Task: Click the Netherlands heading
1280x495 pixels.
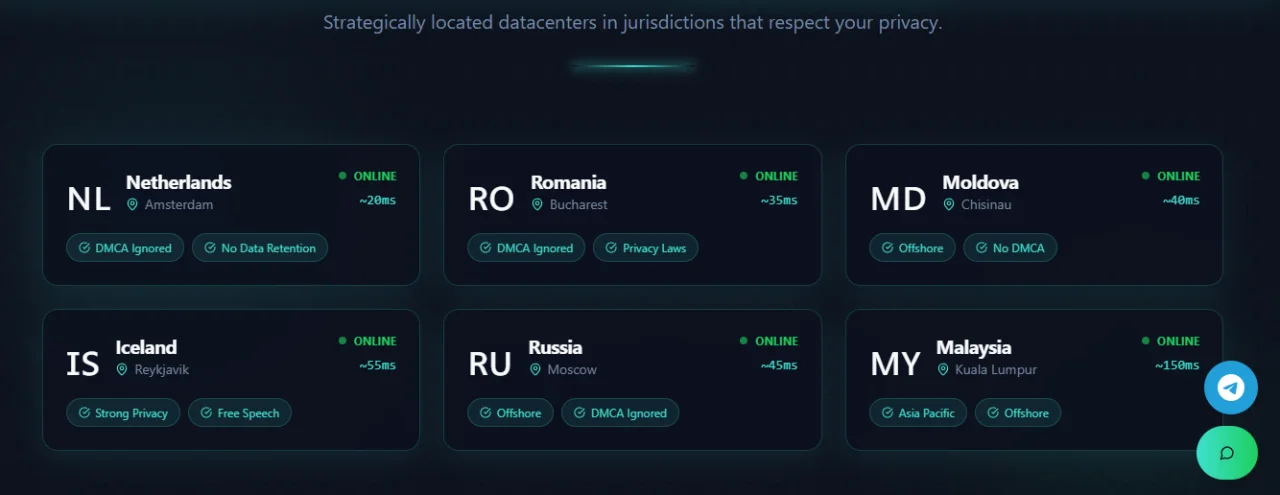Action: coord(179,182)
